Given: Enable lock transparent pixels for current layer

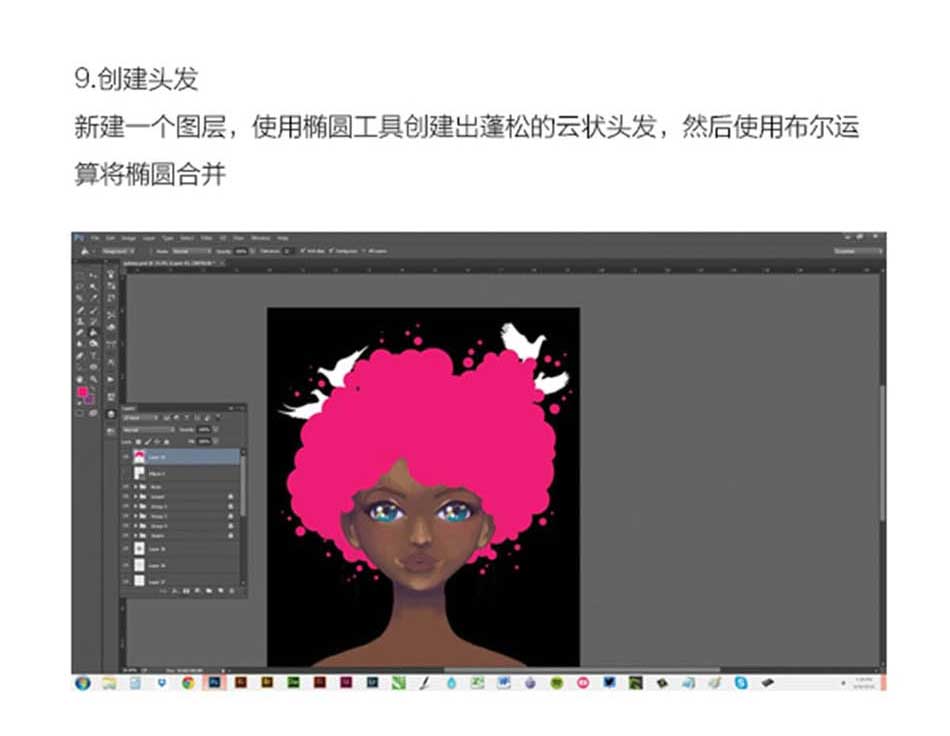Looking at the screenshot, I should [x=138, y=441].
